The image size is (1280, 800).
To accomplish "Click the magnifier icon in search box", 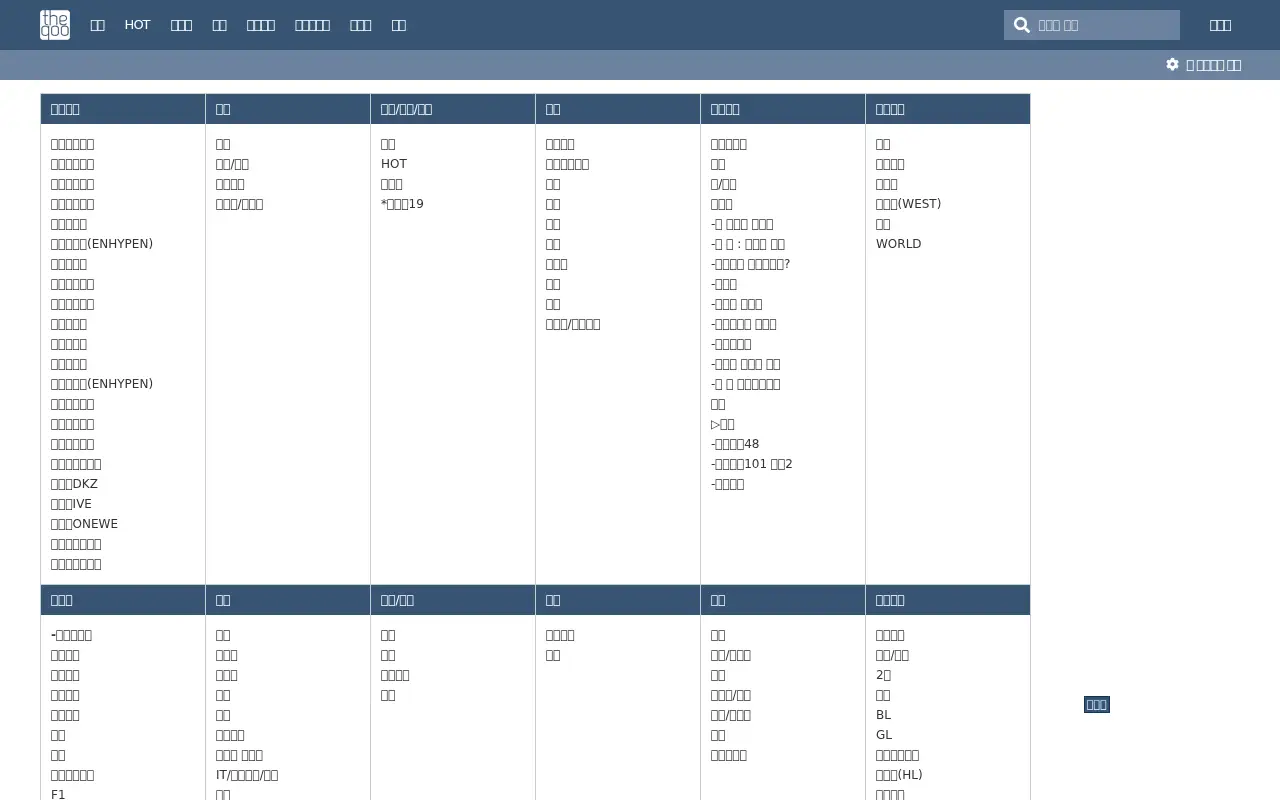I will tap(1021, 25).
